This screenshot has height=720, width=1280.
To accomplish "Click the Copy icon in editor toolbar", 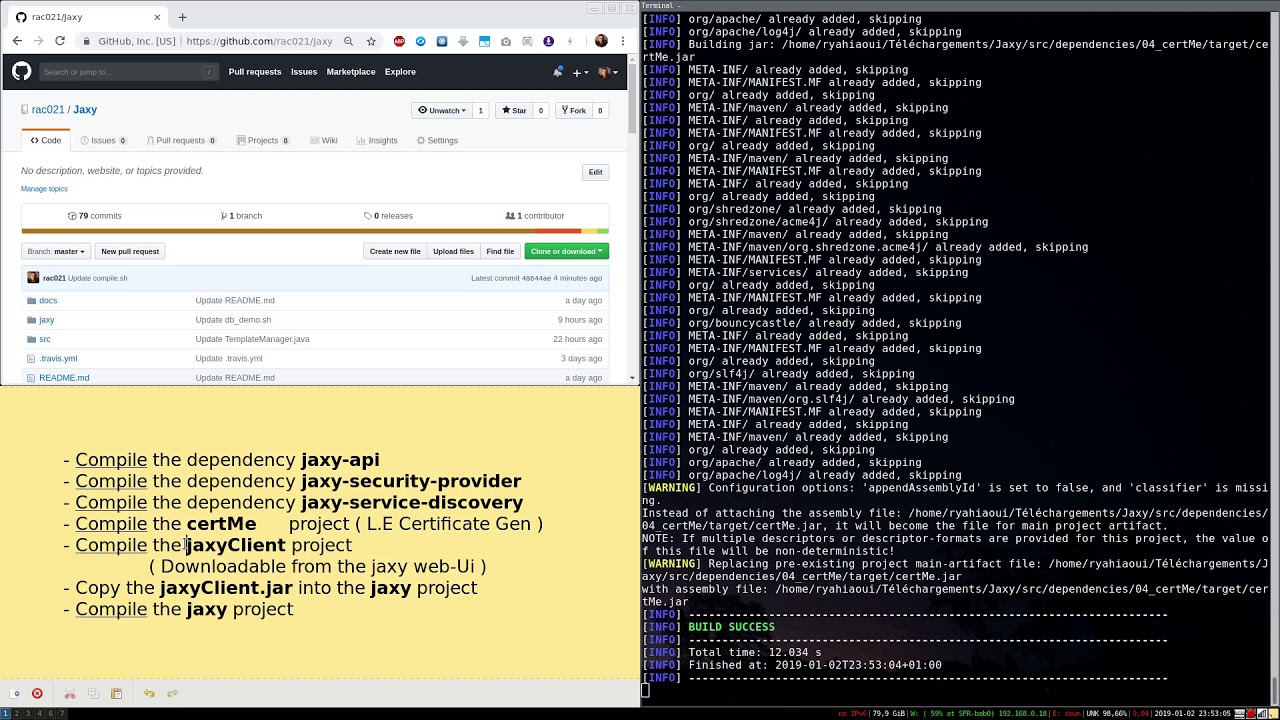I will [x=93, y=693].
